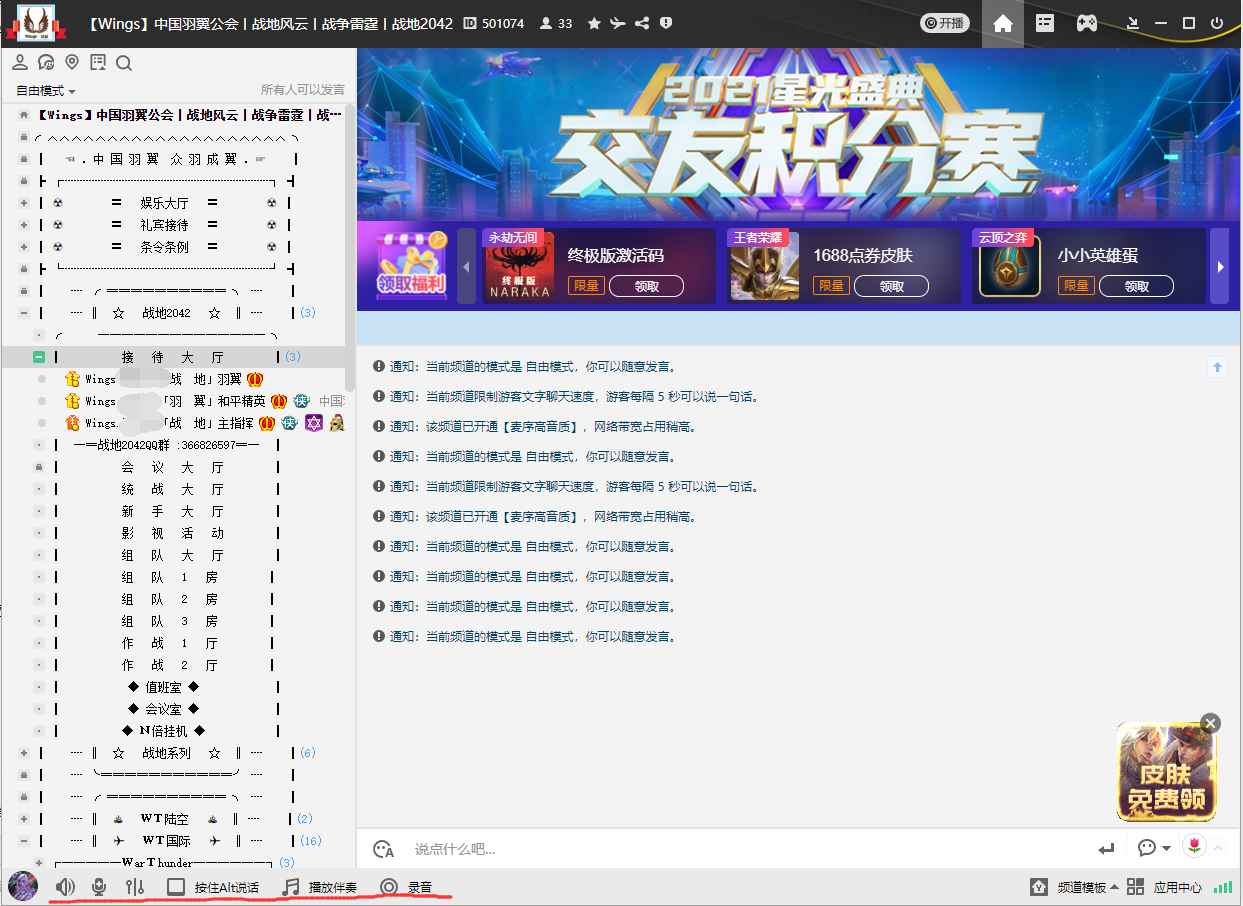
Task: Click the location pin icon above channel tree
Action: coord(72,63)
